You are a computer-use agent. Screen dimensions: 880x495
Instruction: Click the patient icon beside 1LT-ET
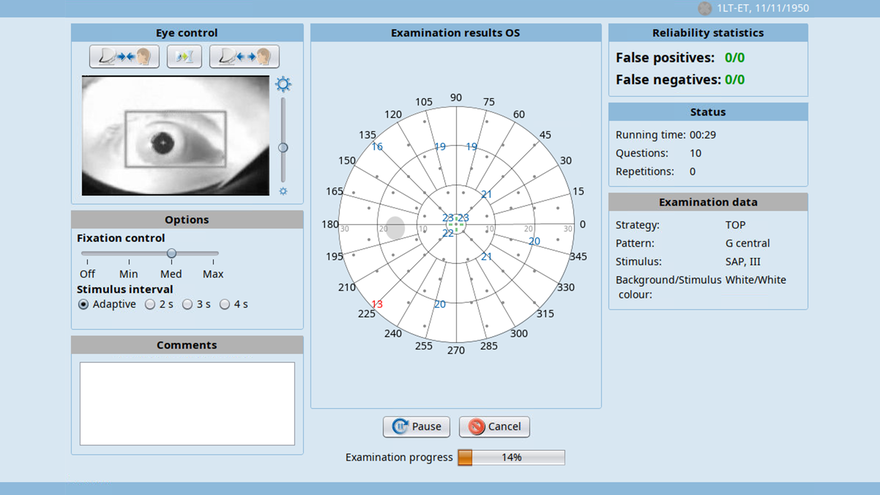tap(705, 8)
